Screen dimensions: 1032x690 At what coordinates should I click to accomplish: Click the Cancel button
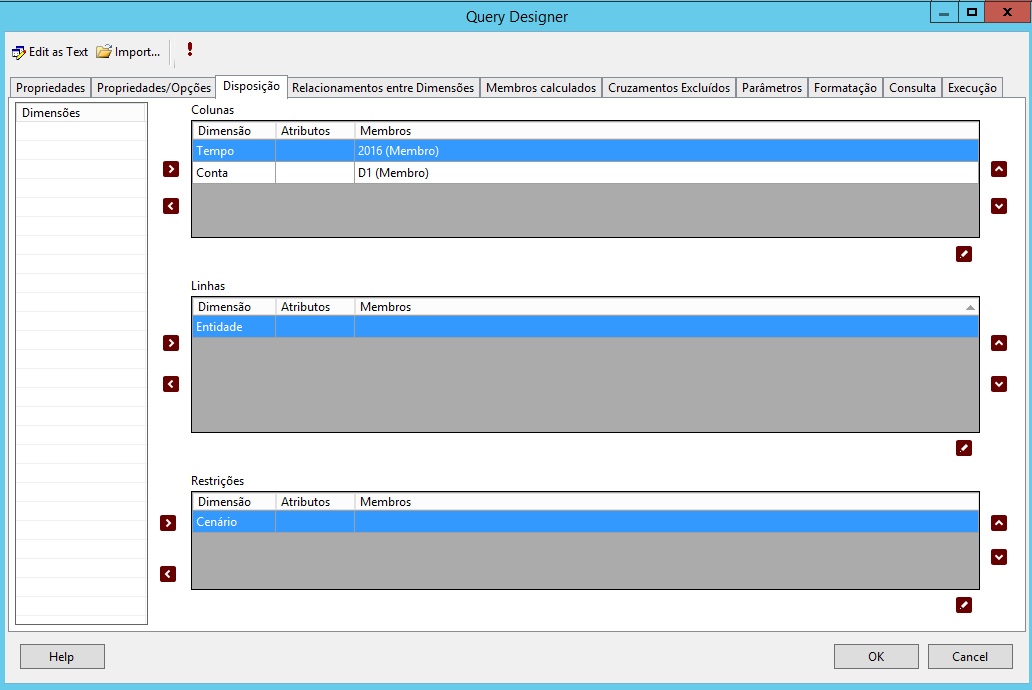coord(970,656)
